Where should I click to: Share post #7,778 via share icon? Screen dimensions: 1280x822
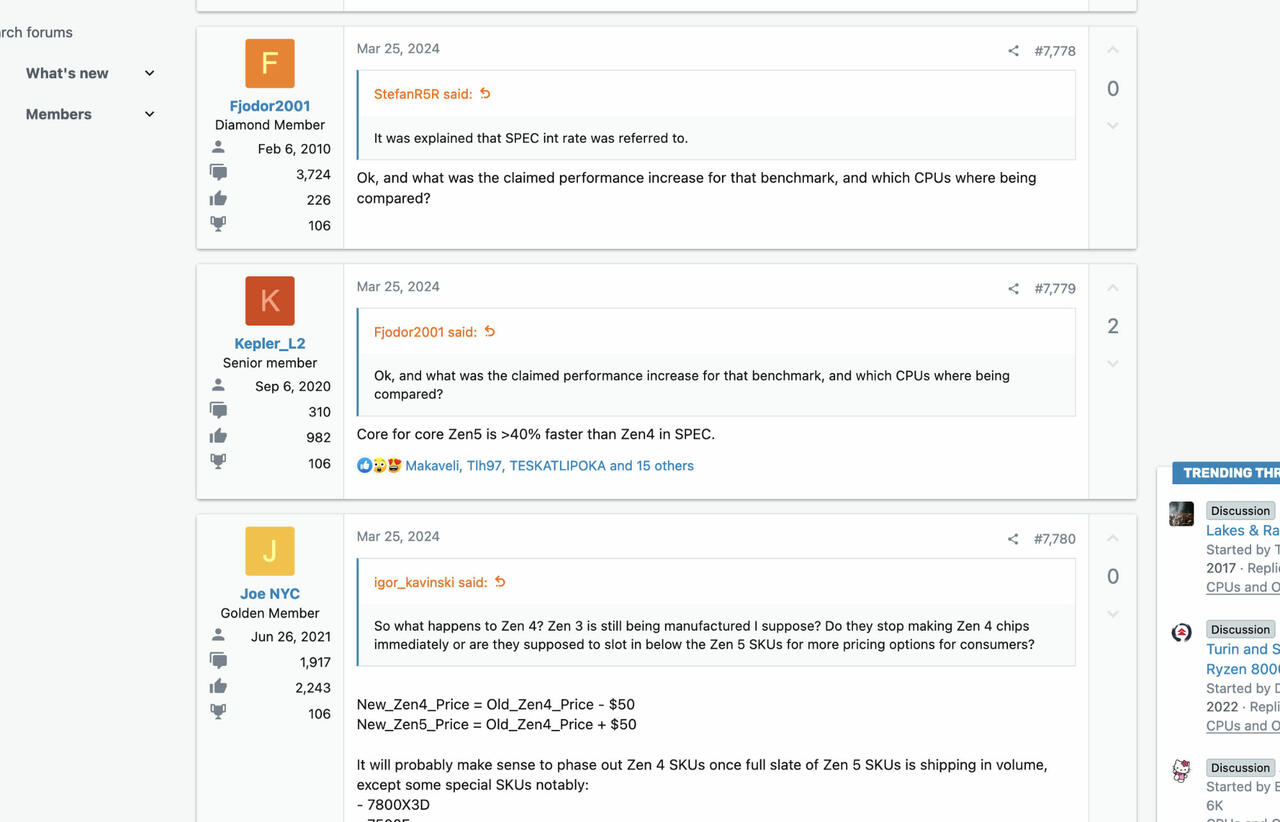[x=1013, y=51]
